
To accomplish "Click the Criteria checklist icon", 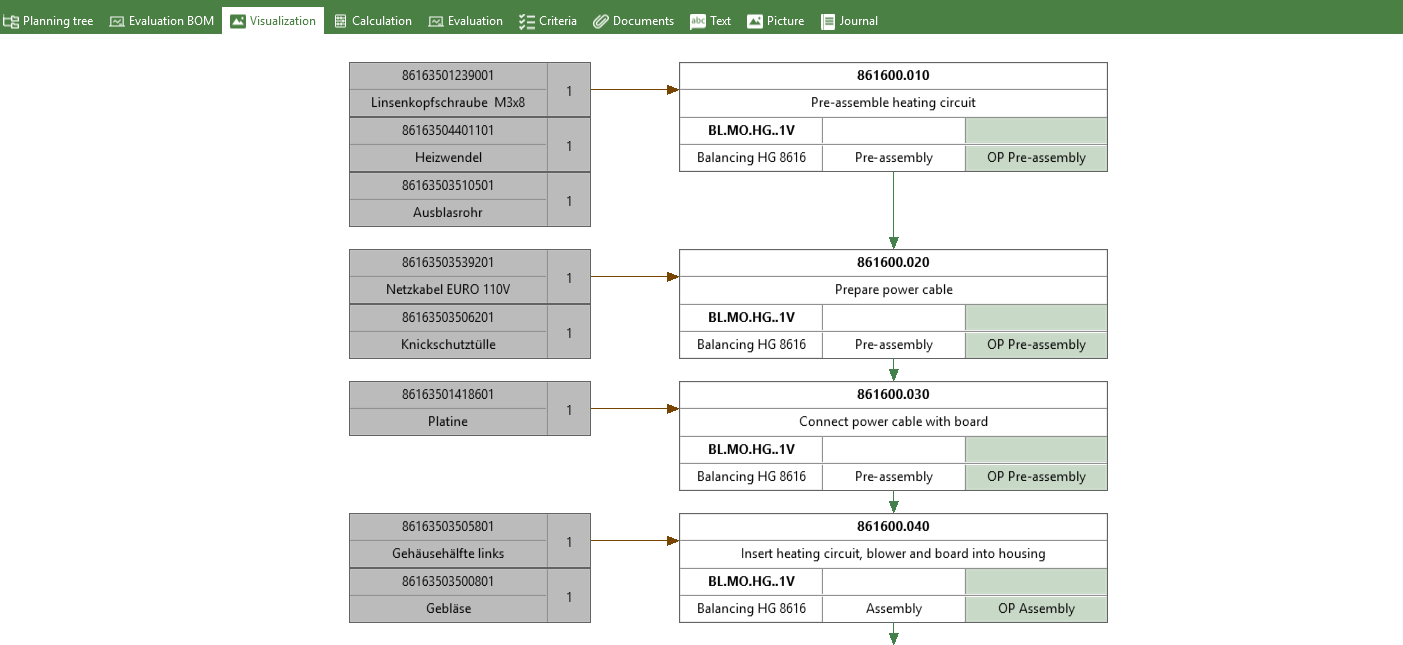I will (527, 21).
